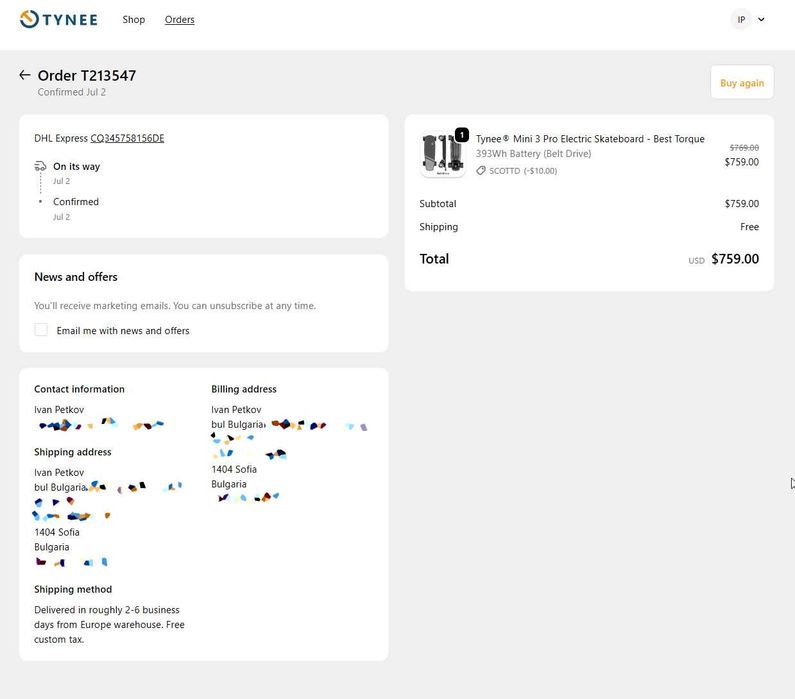Go to the Orders page
The height and width of the screenshot is (699, 795).
tap(179, 20)
